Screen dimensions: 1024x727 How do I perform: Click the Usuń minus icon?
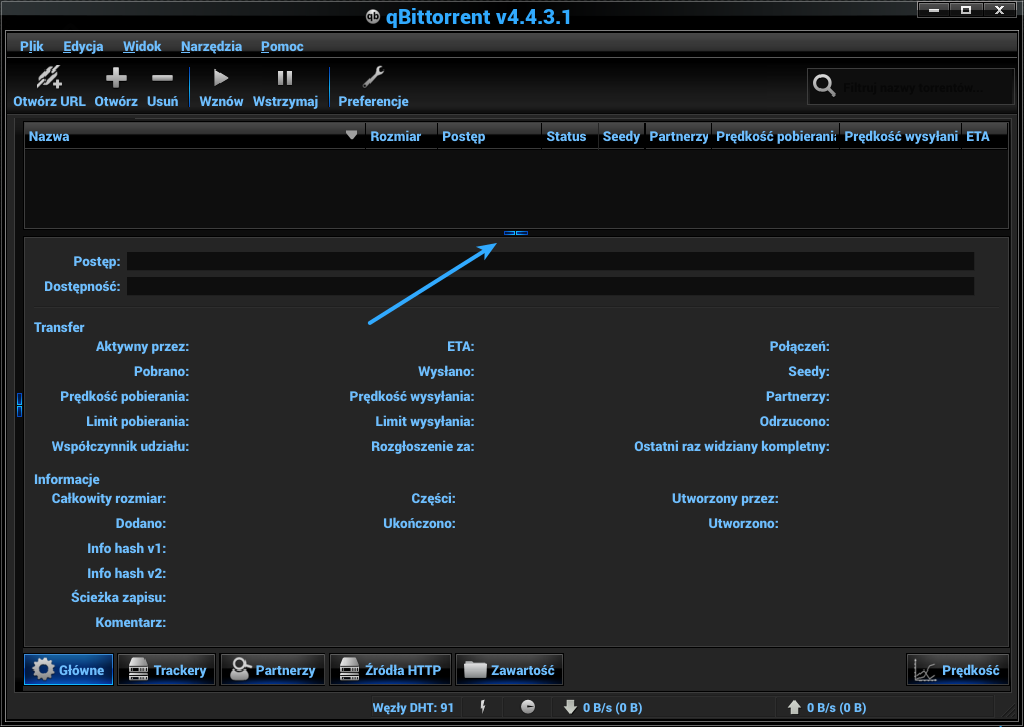pyautogui.click(x=162, y=78)
